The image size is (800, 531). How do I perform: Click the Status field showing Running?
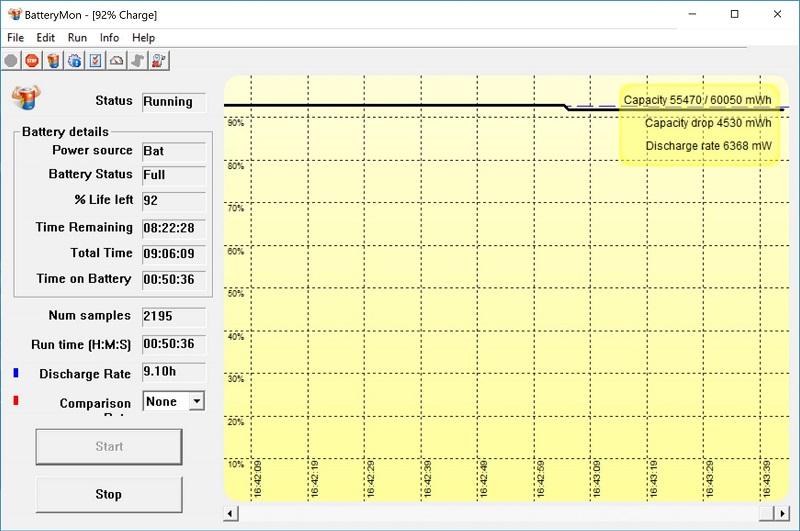174,102
